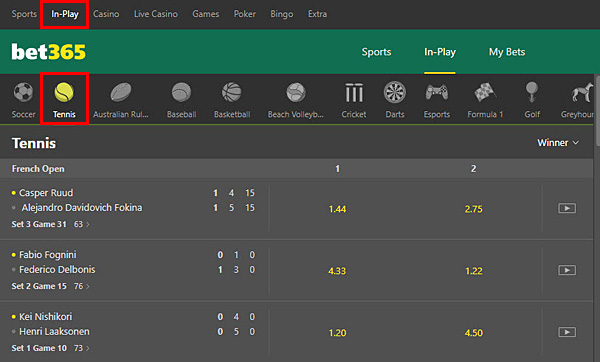600x362 pixels.
Task: Click the vertical scrollbar on the right
Action: pyautogui.click(x=597, y=110)
